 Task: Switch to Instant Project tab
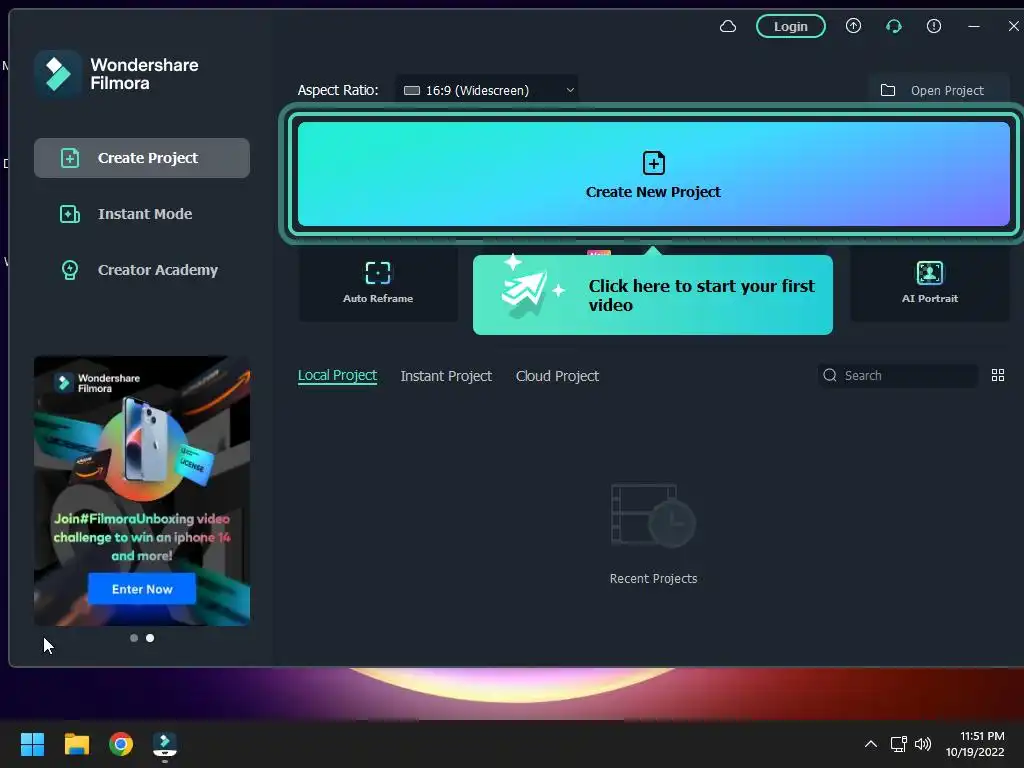pos(446,376)
